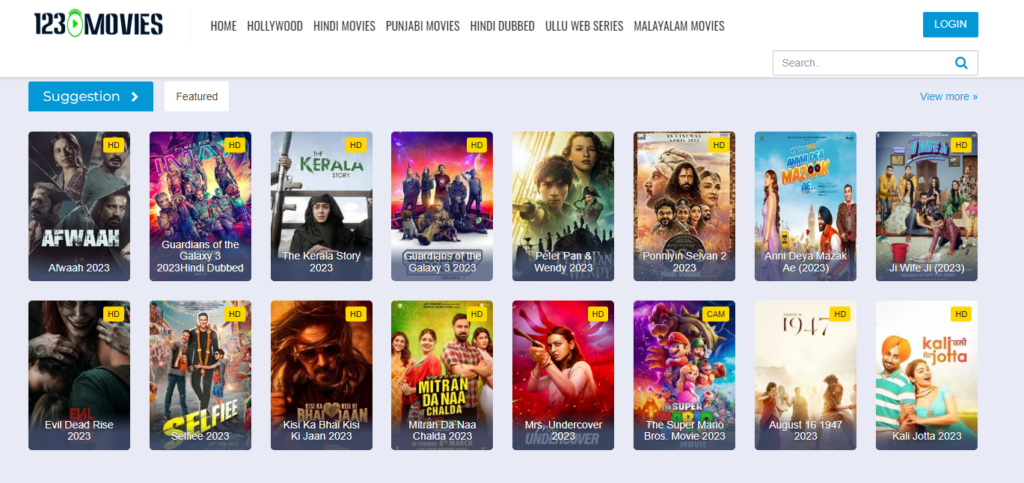The image size is (1024, 483).
Task: Go to Punjabi Movies section
Action: coord(423,26)
